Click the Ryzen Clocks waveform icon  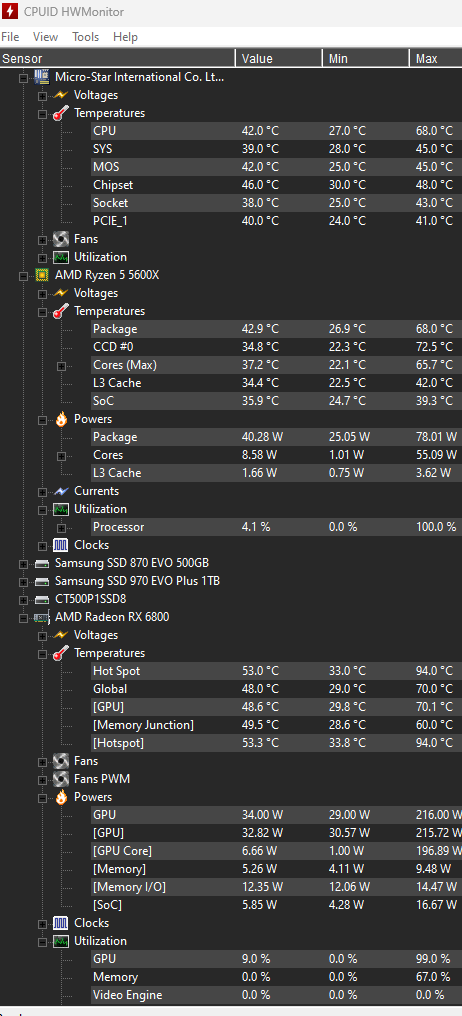pos(61,545)
